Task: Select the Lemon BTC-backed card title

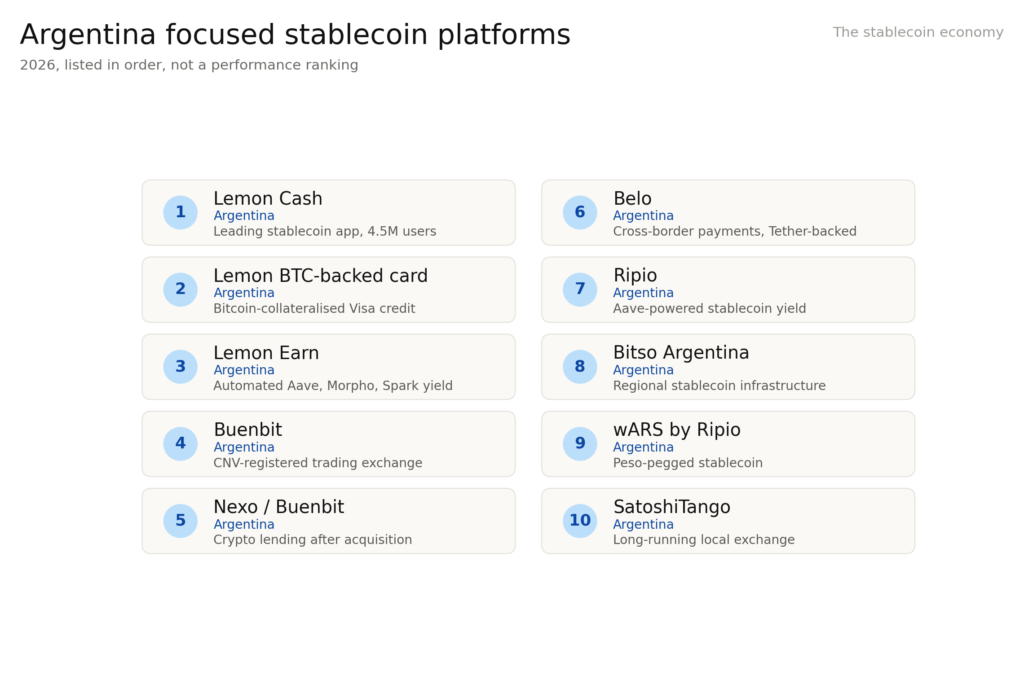Action: coord(321,276)
